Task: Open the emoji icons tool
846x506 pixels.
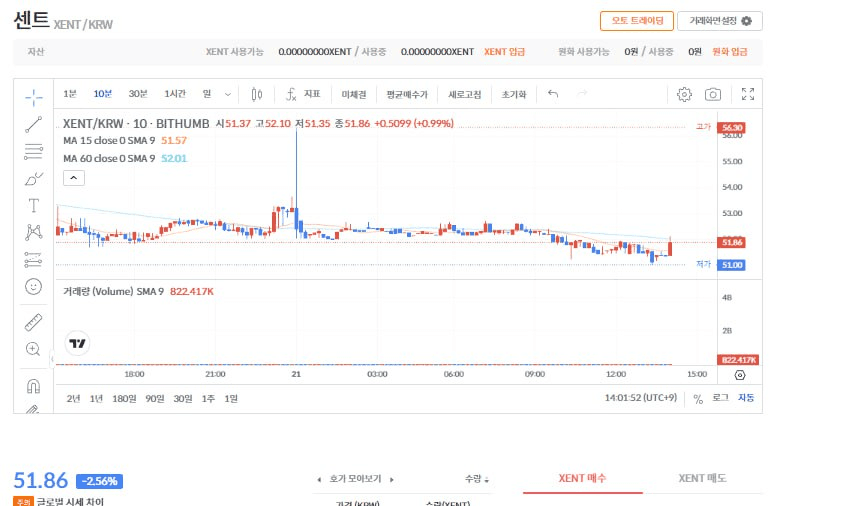Action: pos(33,286)
